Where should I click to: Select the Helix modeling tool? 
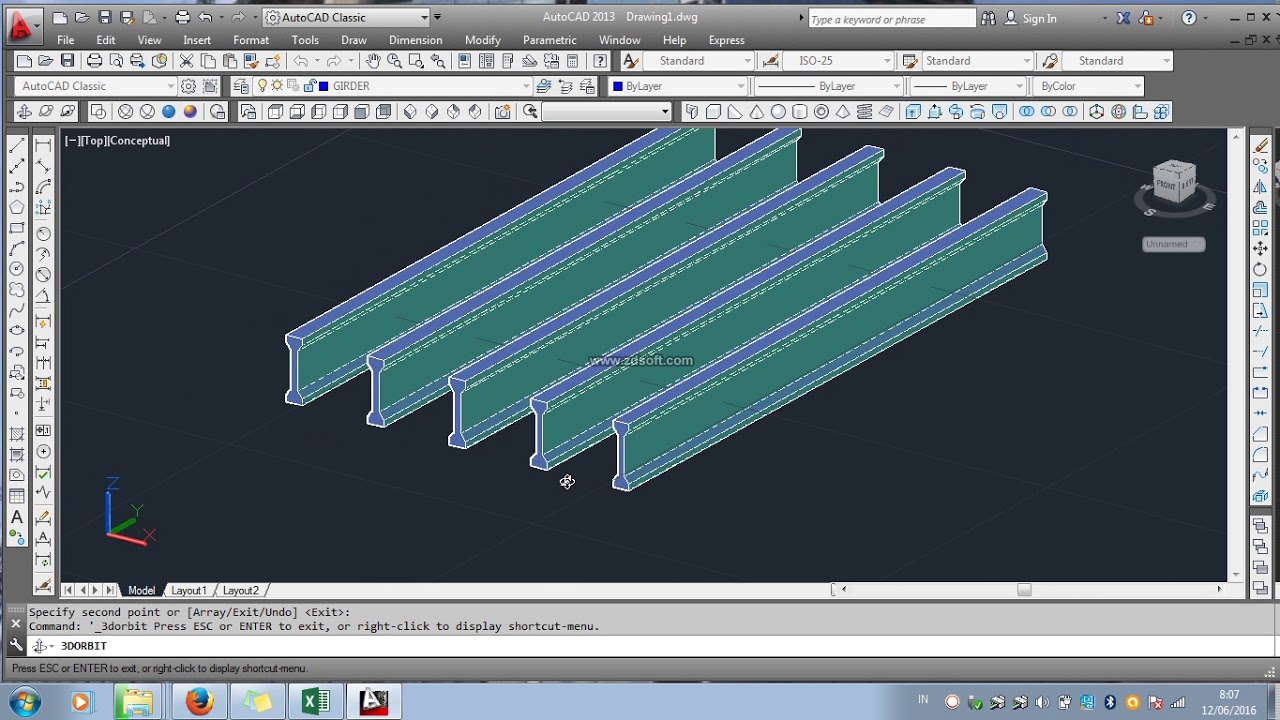[864, 112]
